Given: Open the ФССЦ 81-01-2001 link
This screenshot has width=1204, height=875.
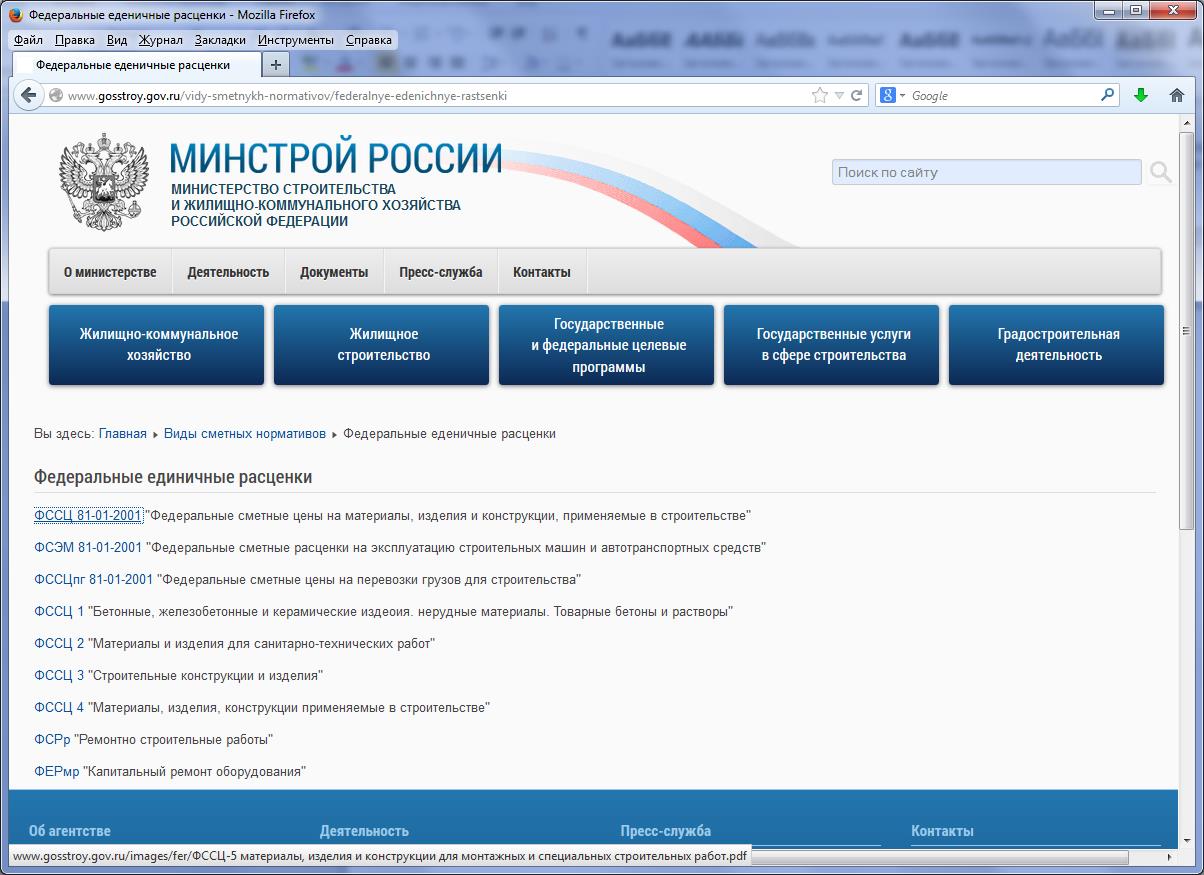Looking at the screenshot, I should (x=88, y=516).
